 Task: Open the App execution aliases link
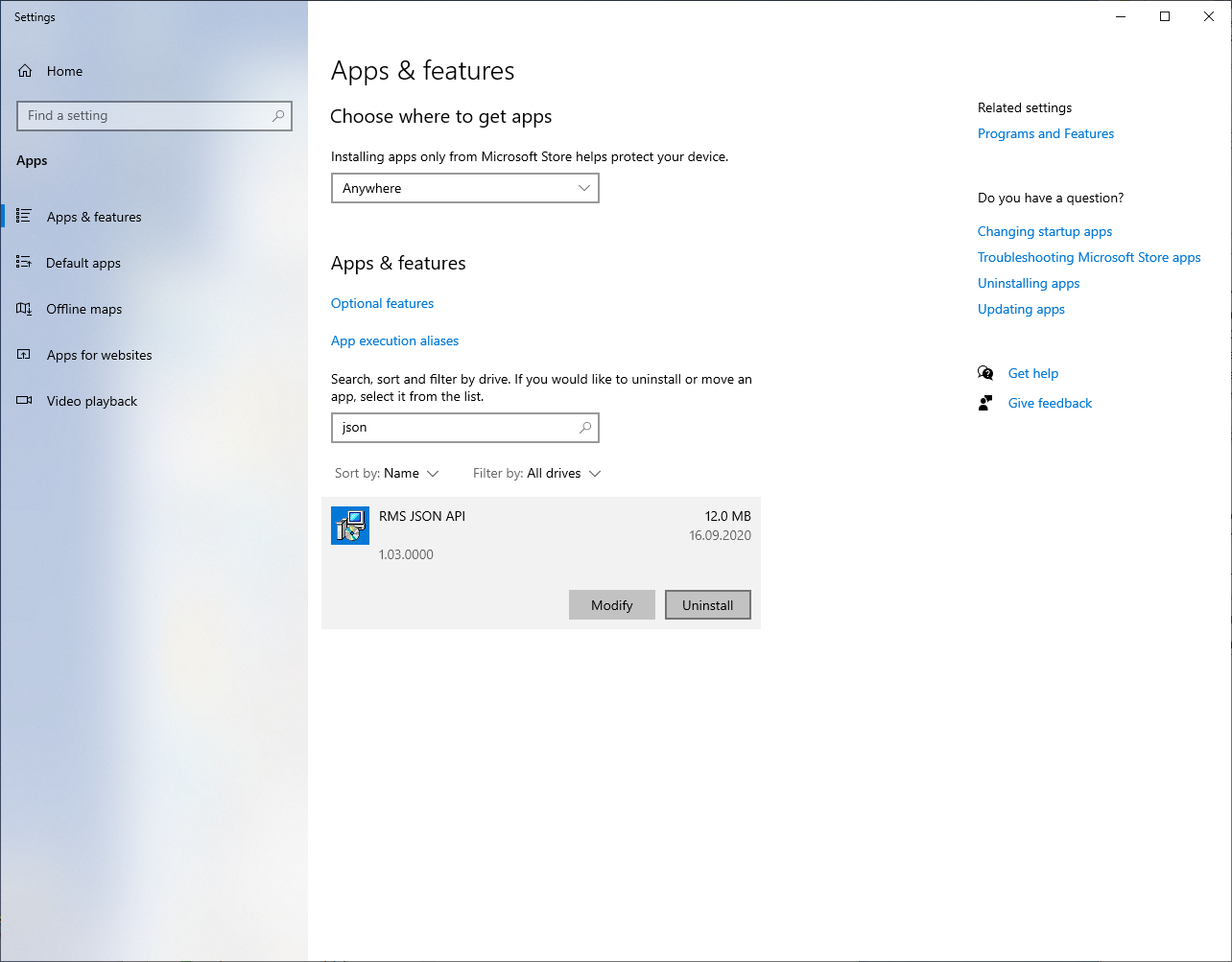394,340
